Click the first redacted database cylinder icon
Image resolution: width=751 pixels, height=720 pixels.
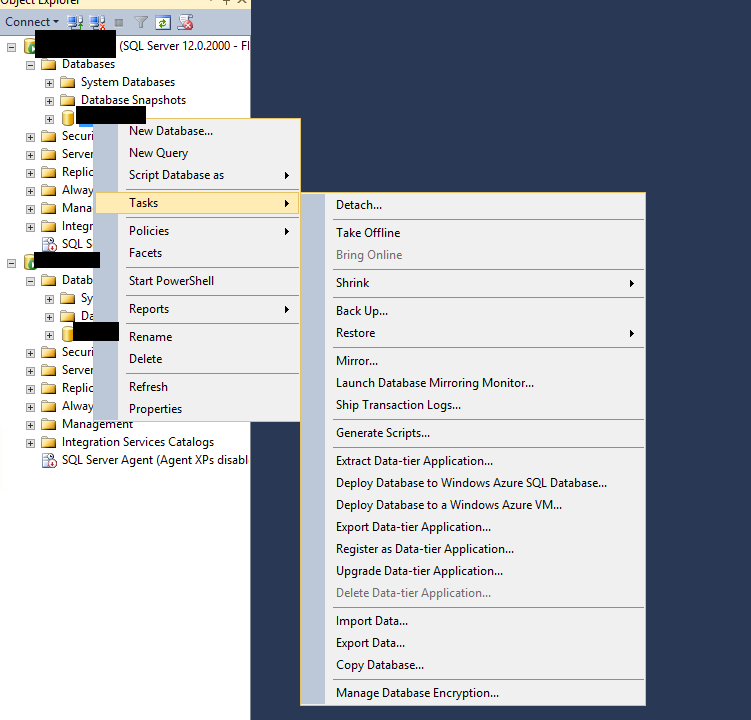click(68, 118)
